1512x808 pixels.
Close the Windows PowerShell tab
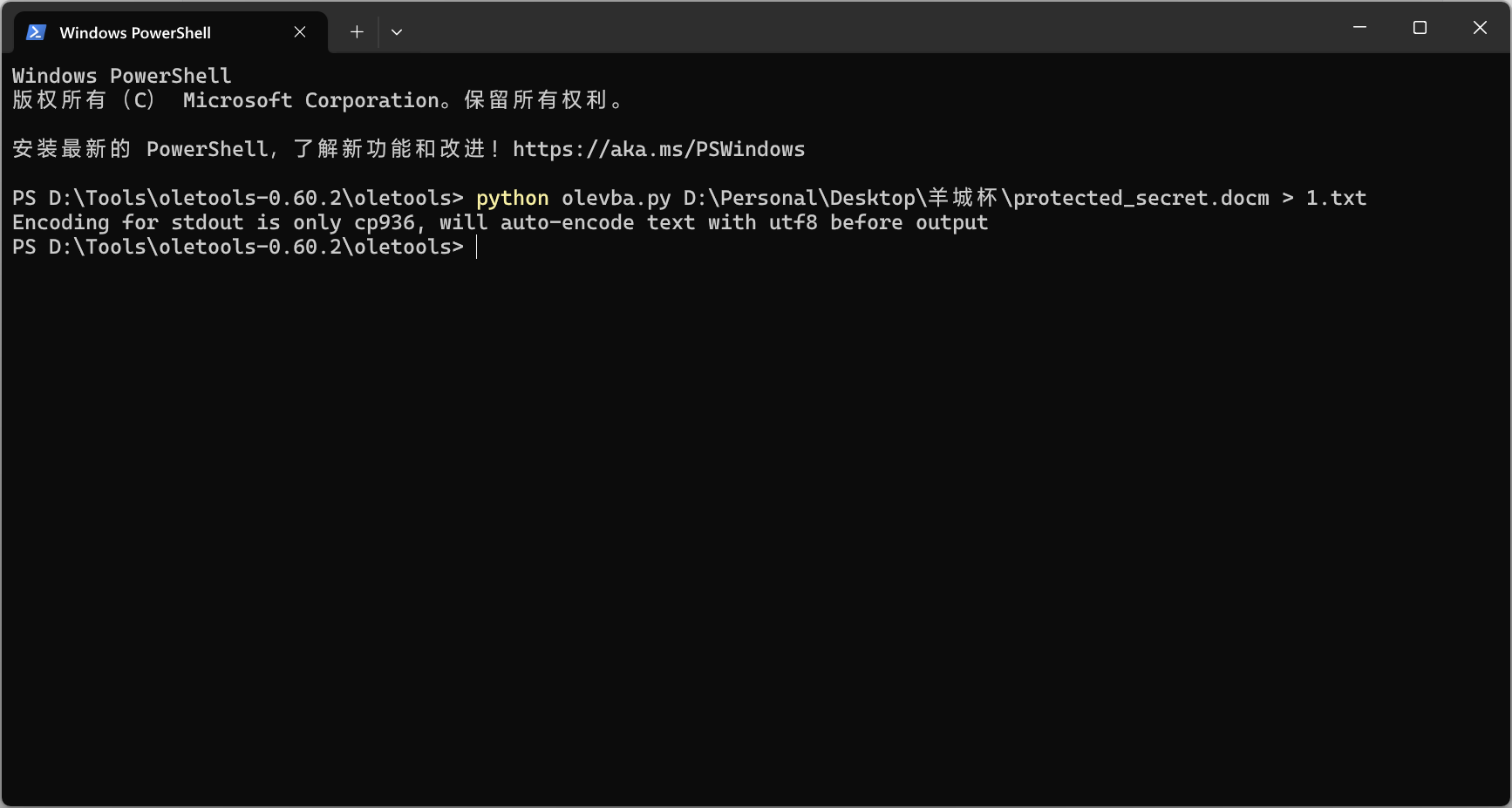pyautogui.click(x=300, y=32)
